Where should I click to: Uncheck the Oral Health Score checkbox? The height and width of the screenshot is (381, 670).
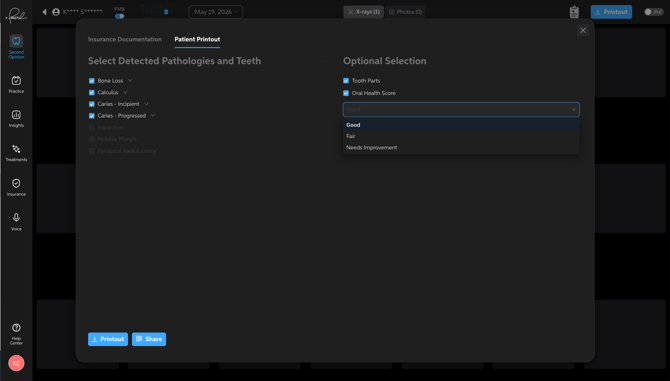[346, 93]
